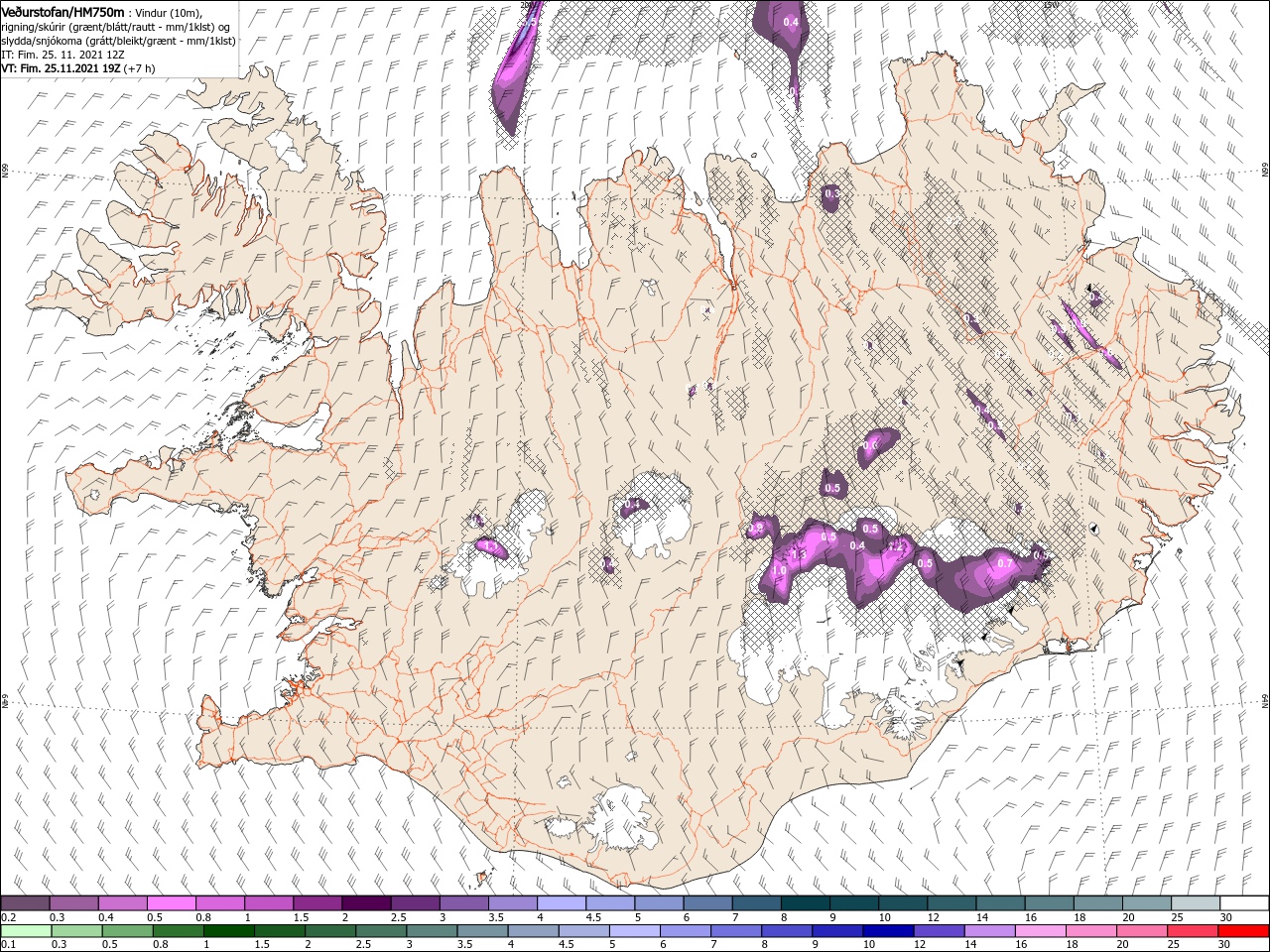The image size is (1270, 952).
Task: Select the snow scale swatch between 0.3 and 0.4
Action: click(x=73, y=903)
